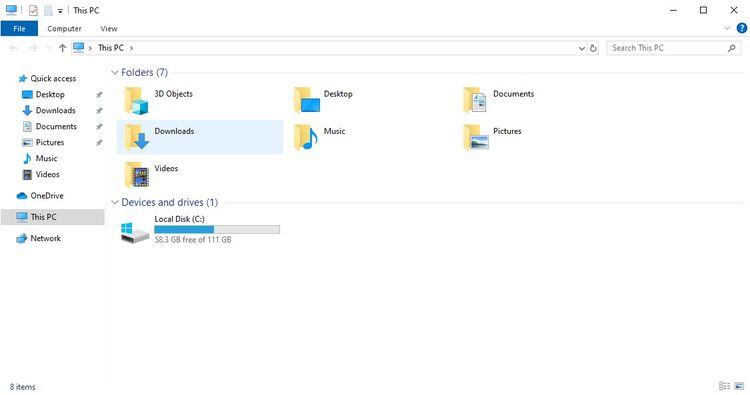
Task: Open Customize Quick Access Toolbar dropdown
Action: [60, 11]
